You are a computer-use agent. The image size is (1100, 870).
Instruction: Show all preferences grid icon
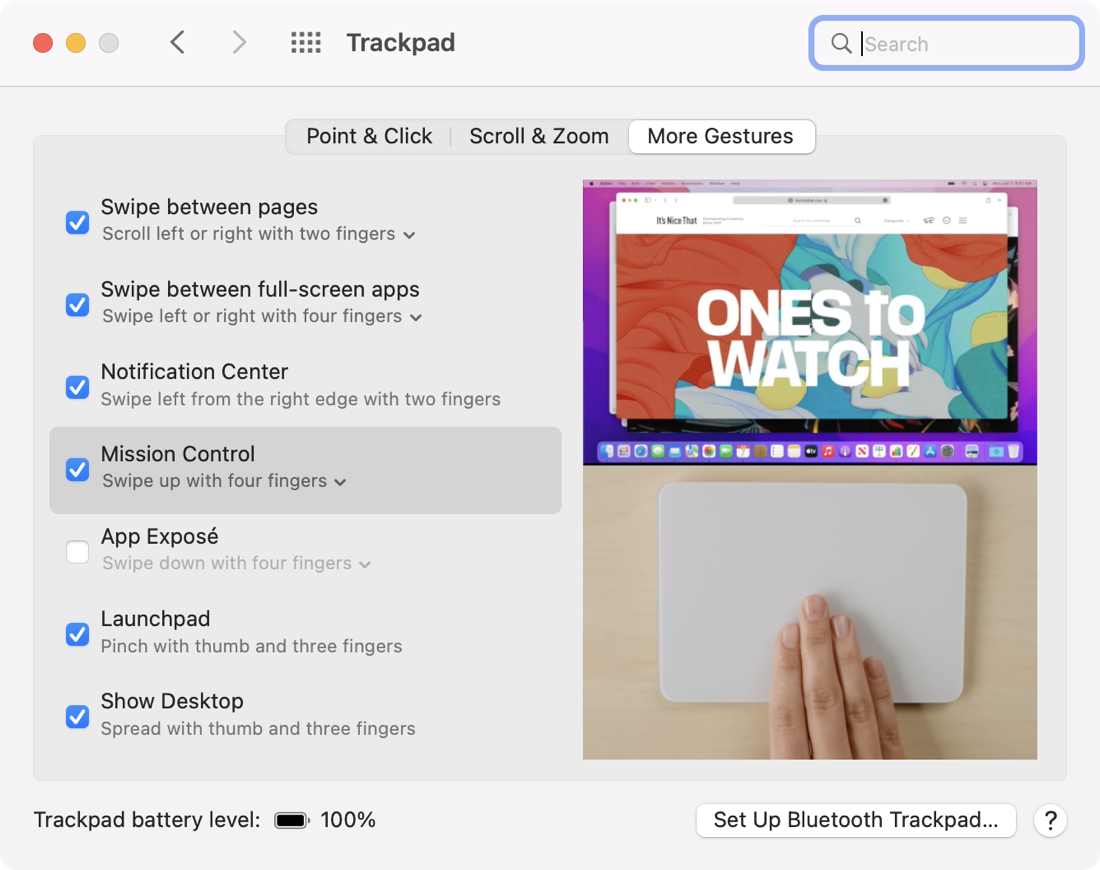[305, 43]
